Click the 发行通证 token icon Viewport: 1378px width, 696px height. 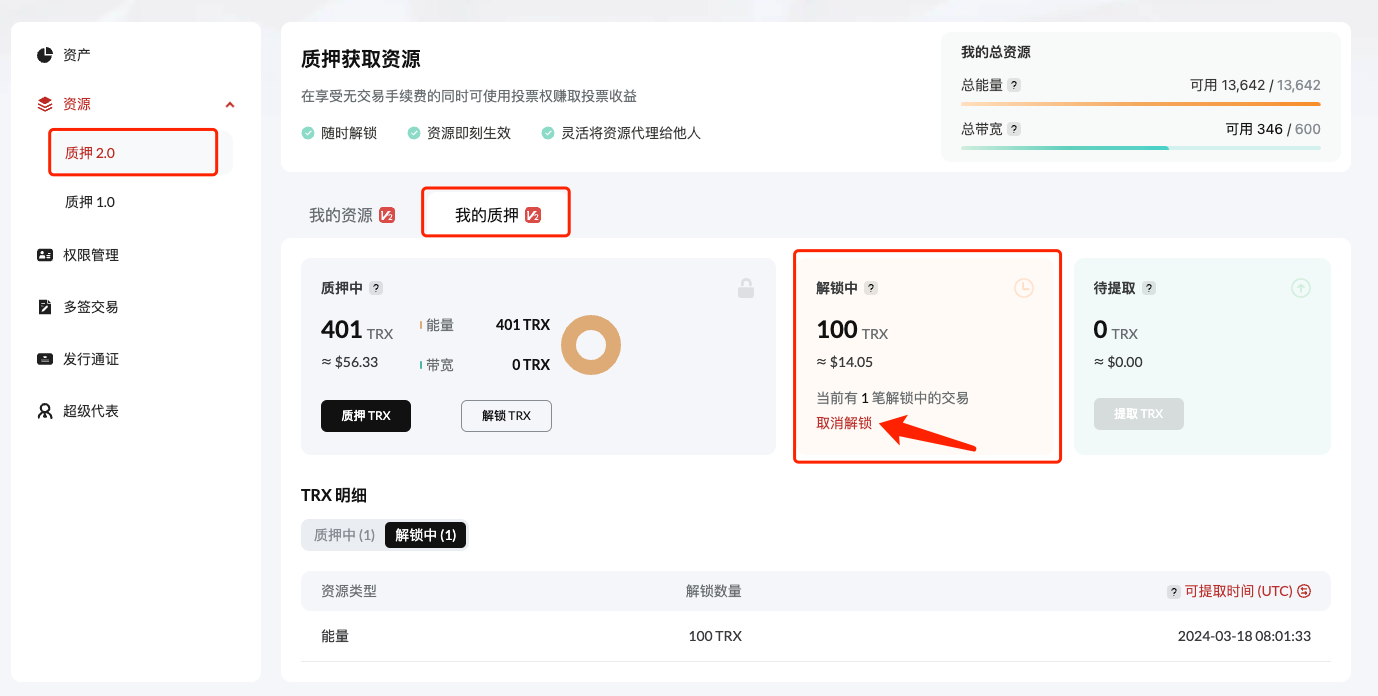45,359
